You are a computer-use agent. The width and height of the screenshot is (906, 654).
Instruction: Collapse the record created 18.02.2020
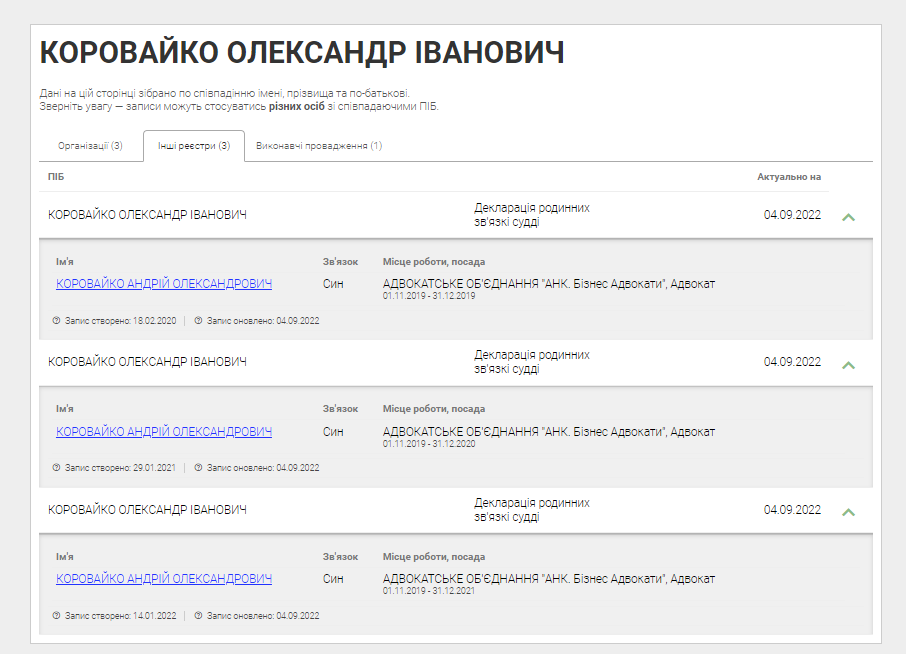848,216
